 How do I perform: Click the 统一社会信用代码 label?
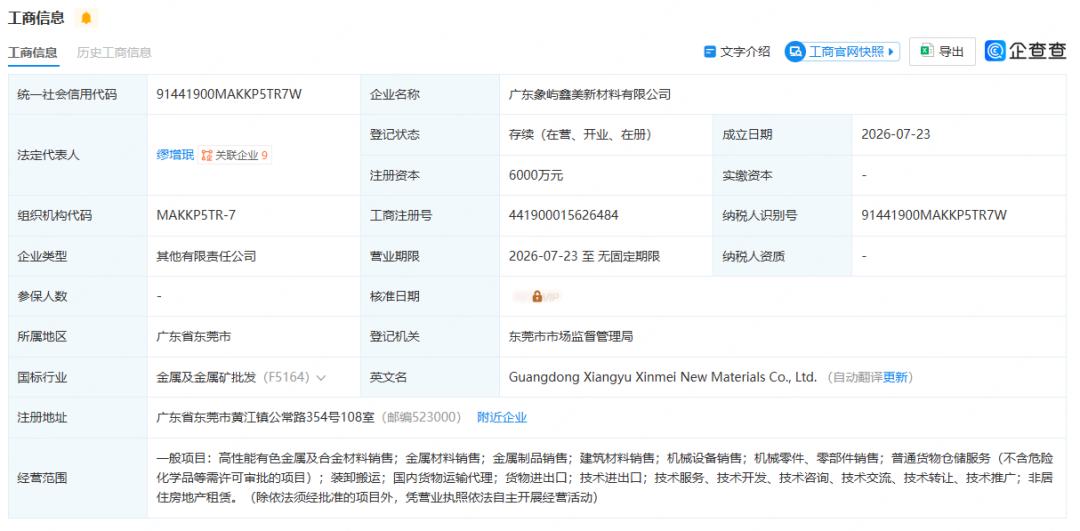67,95
